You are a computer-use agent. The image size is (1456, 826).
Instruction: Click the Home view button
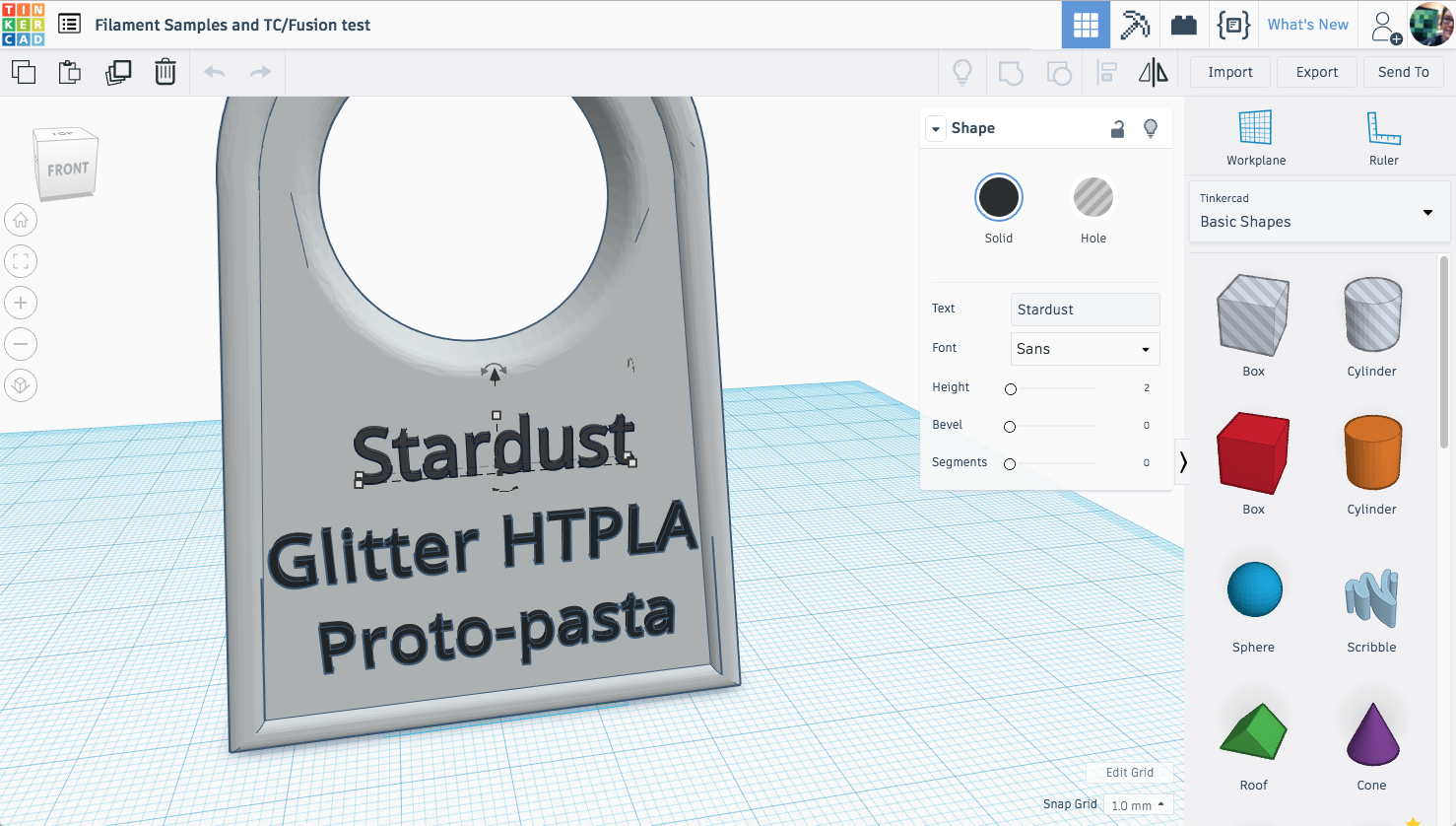pyautogui.click(x=21, y=220)
